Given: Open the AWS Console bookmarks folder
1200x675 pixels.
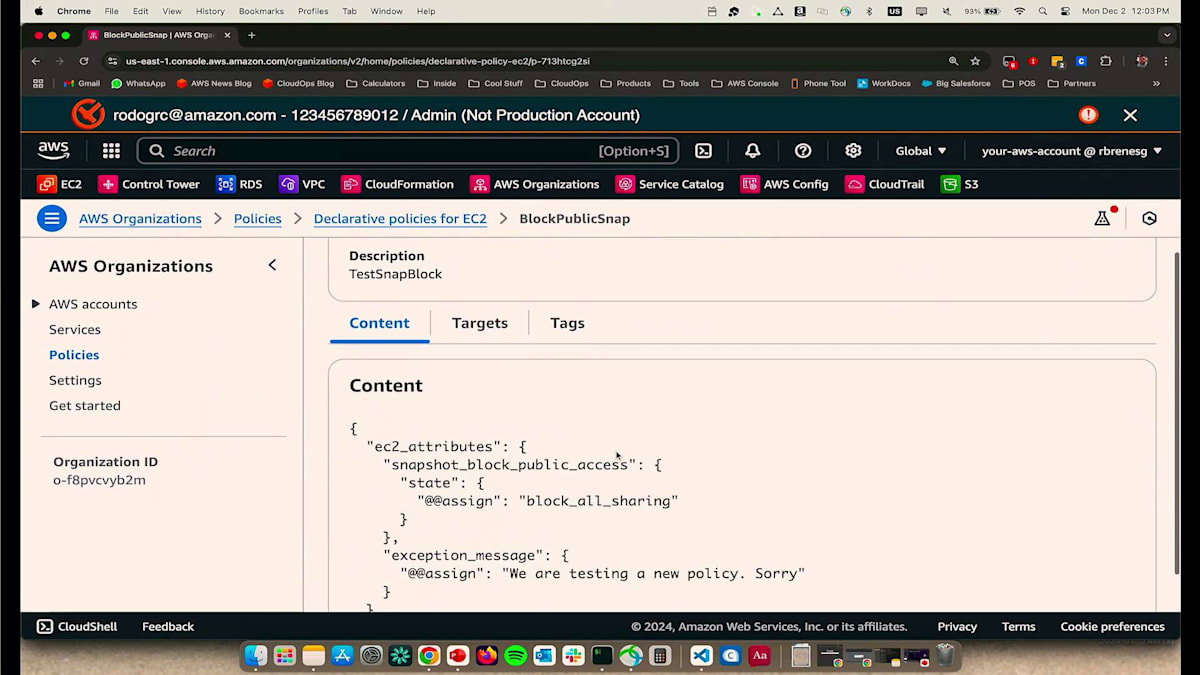Looking at the screenshot, I should [745, 84].
